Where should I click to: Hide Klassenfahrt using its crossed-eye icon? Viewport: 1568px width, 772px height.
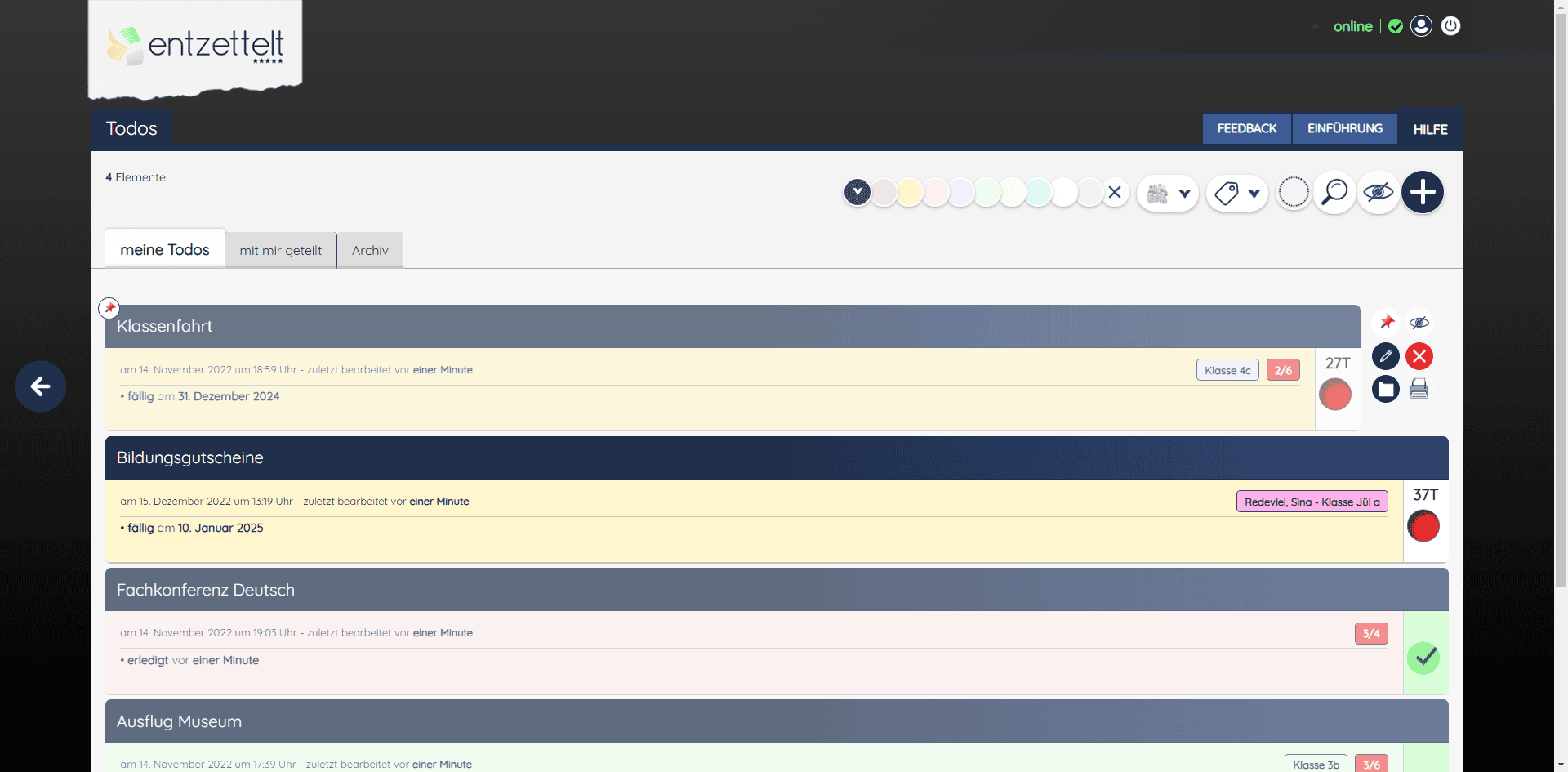point(1419,323)
